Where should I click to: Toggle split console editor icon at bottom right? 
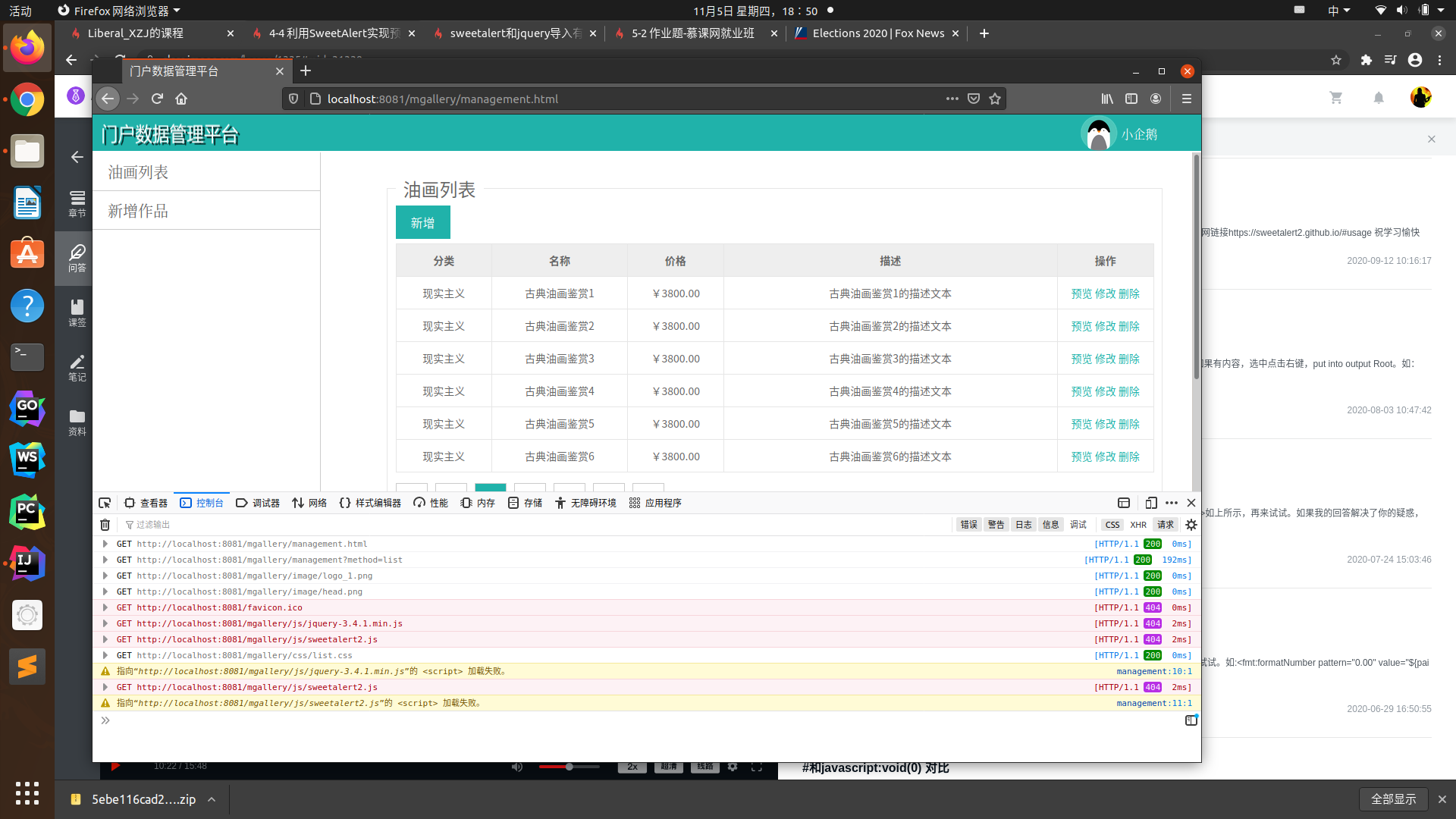[x=1191, y=720]
